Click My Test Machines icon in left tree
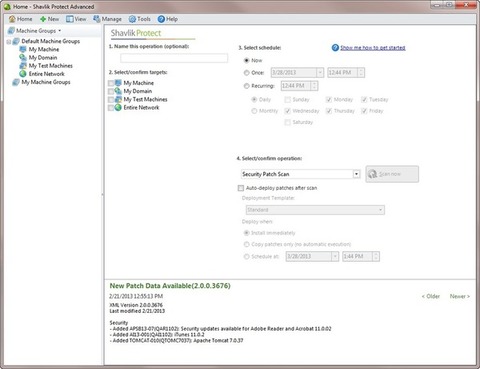This screenshot has width=480, height=369. pos(23,66)
